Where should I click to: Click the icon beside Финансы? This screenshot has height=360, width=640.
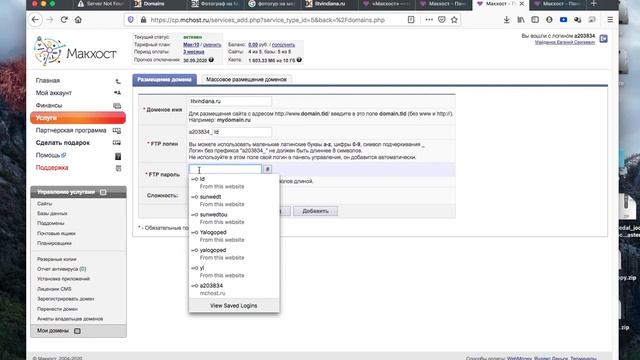pyautogui.click(x=117, y=106)
